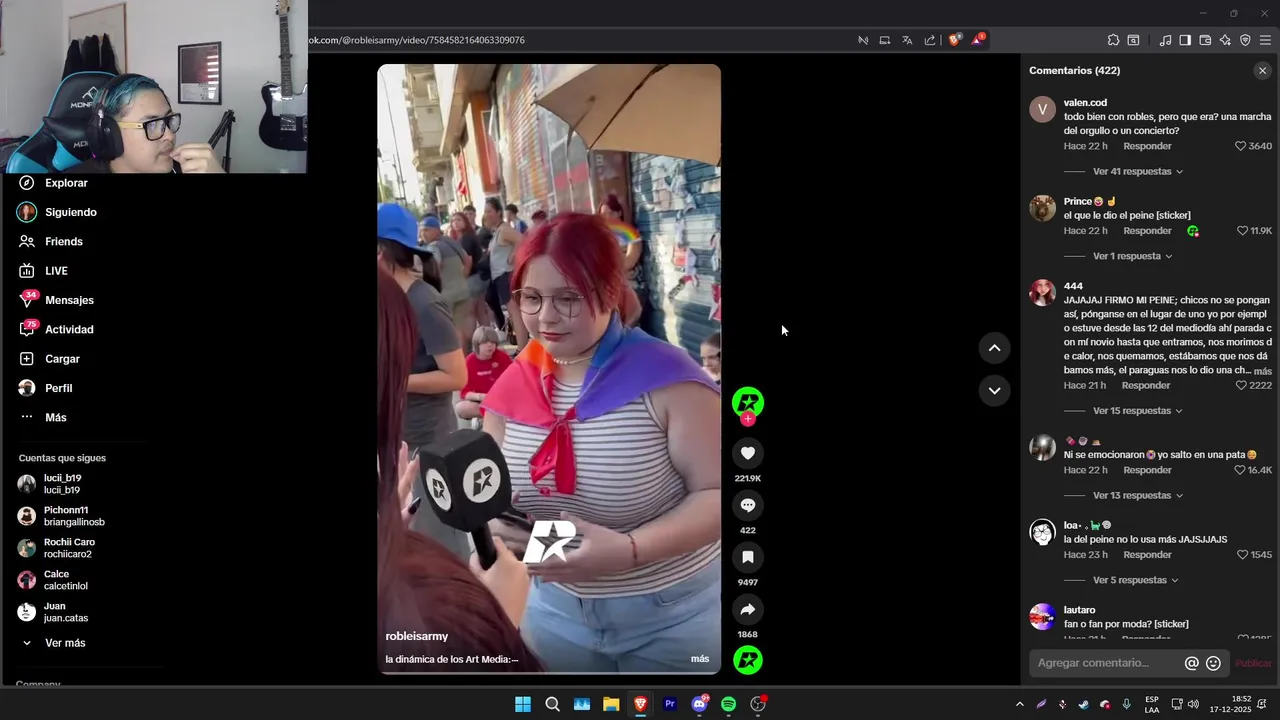Open the Brave Wallet icon
Screen dimensions: 1280x720
pyautogui.click(x=1205, y=40)
